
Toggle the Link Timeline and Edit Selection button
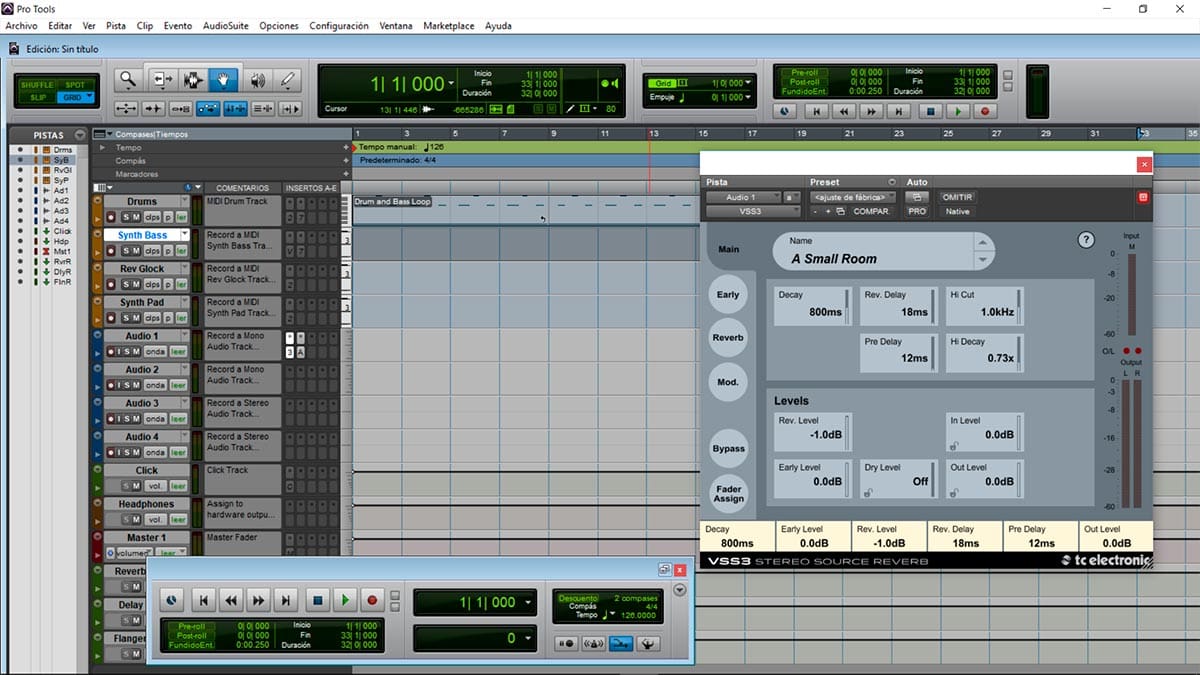click(x=236, y=108)
